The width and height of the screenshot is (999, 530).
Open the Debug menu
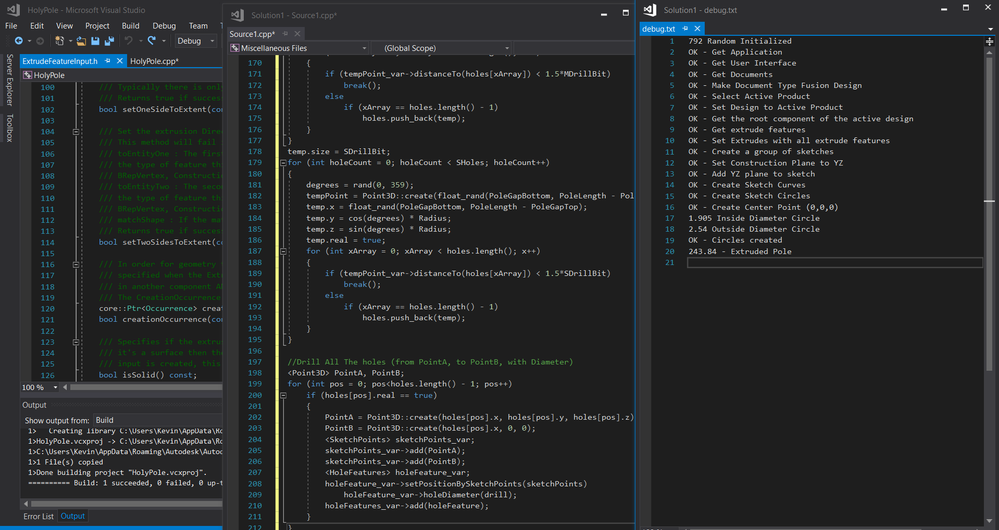click(x=164, y=25)
